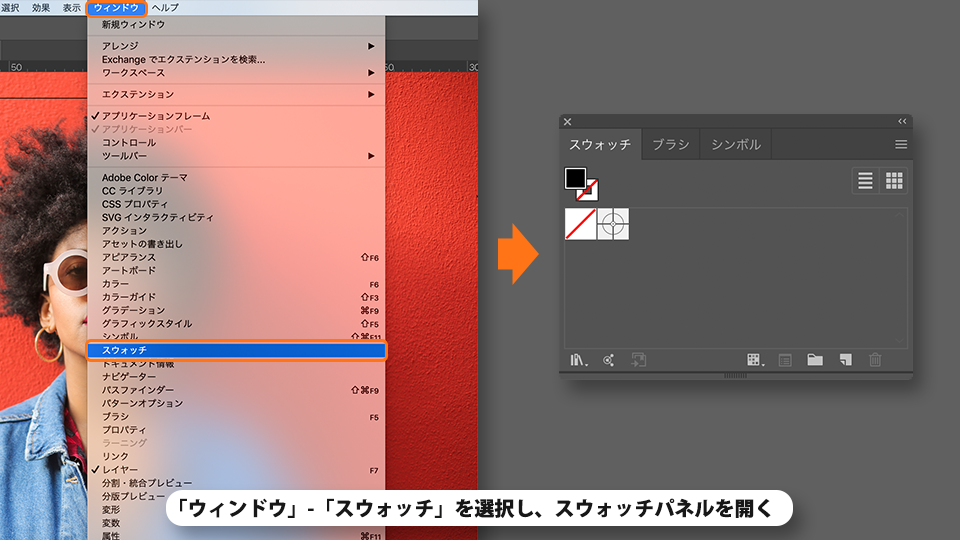The width and height of the screenshot is (960, 540).
Task: Click the New Swatch icon
Action: 846,360
